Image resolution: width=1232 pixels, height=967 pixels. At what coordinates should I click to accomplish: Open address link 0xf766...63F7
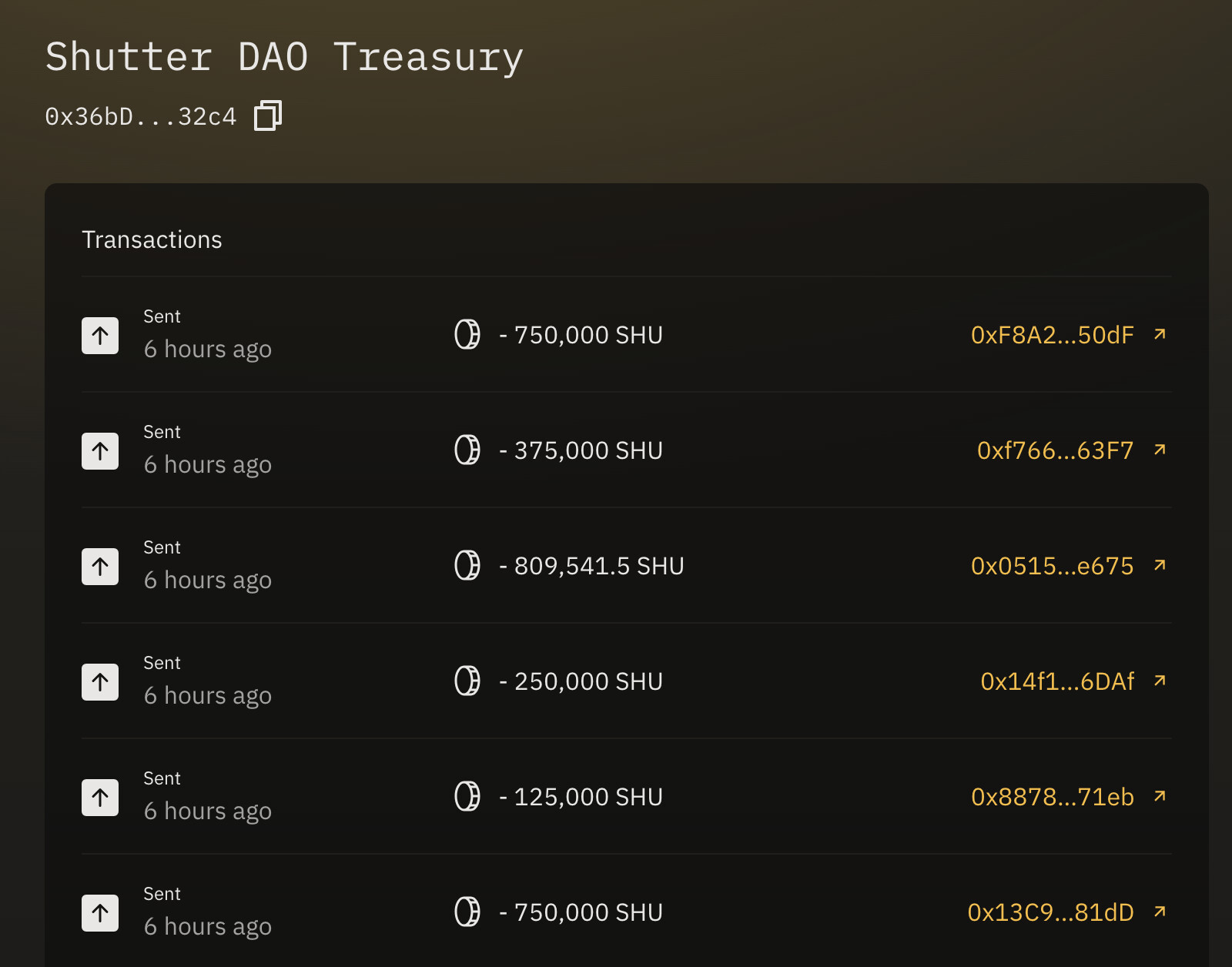point(1055,450)
